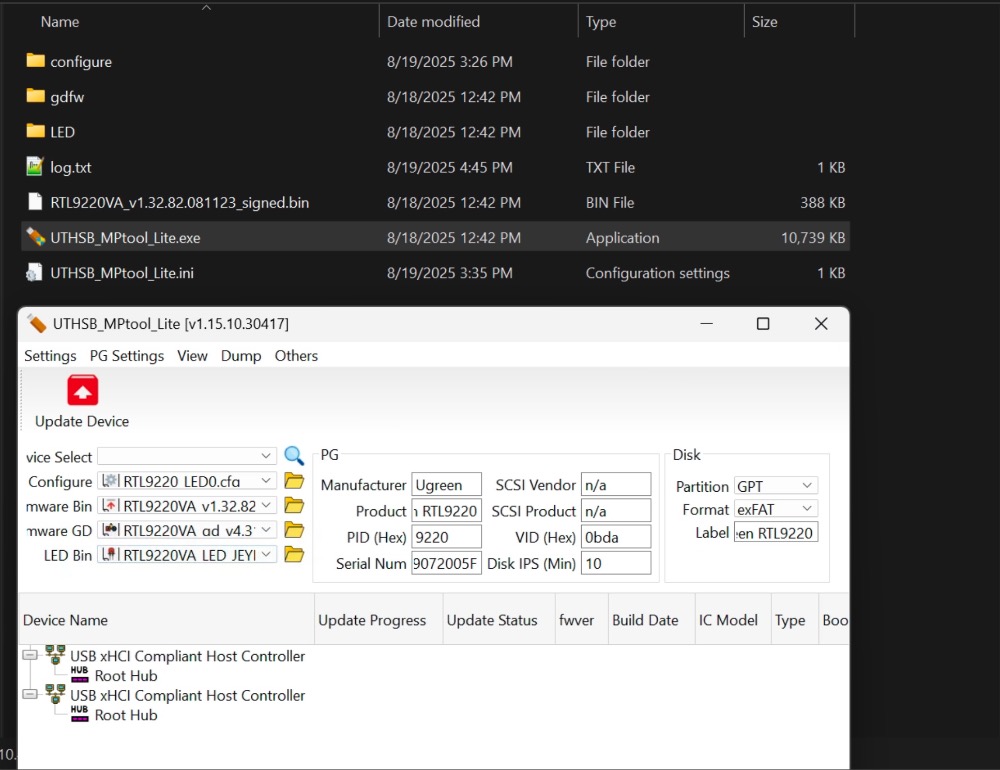This screenshot has height=770, width=1000.
Task: Select the first Root Hub tree item
Action: [126, 676]
